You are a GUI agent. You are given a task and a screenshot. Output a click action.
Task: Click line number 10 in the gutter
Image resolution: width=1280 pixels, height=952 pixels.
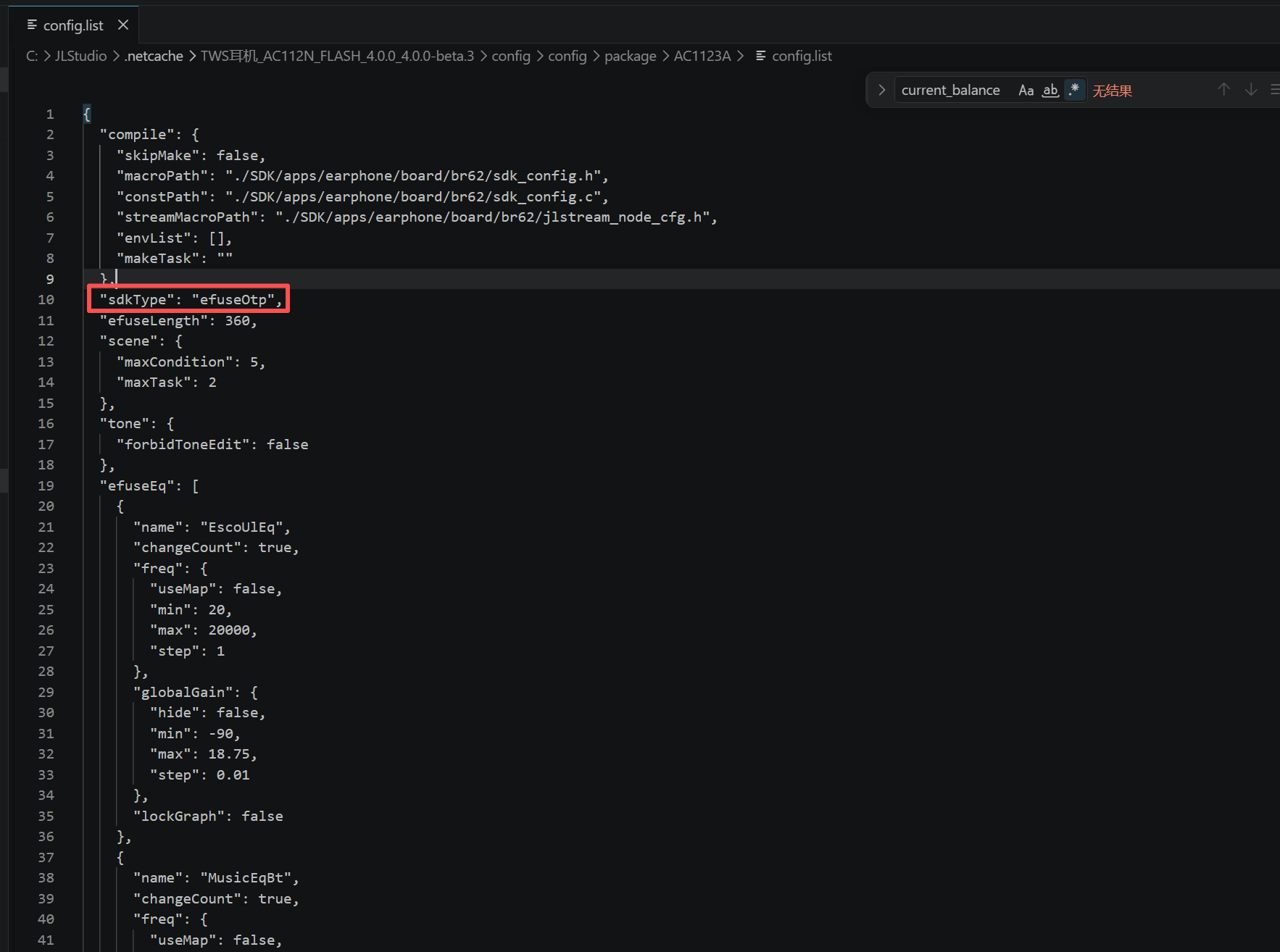(46, 300)
